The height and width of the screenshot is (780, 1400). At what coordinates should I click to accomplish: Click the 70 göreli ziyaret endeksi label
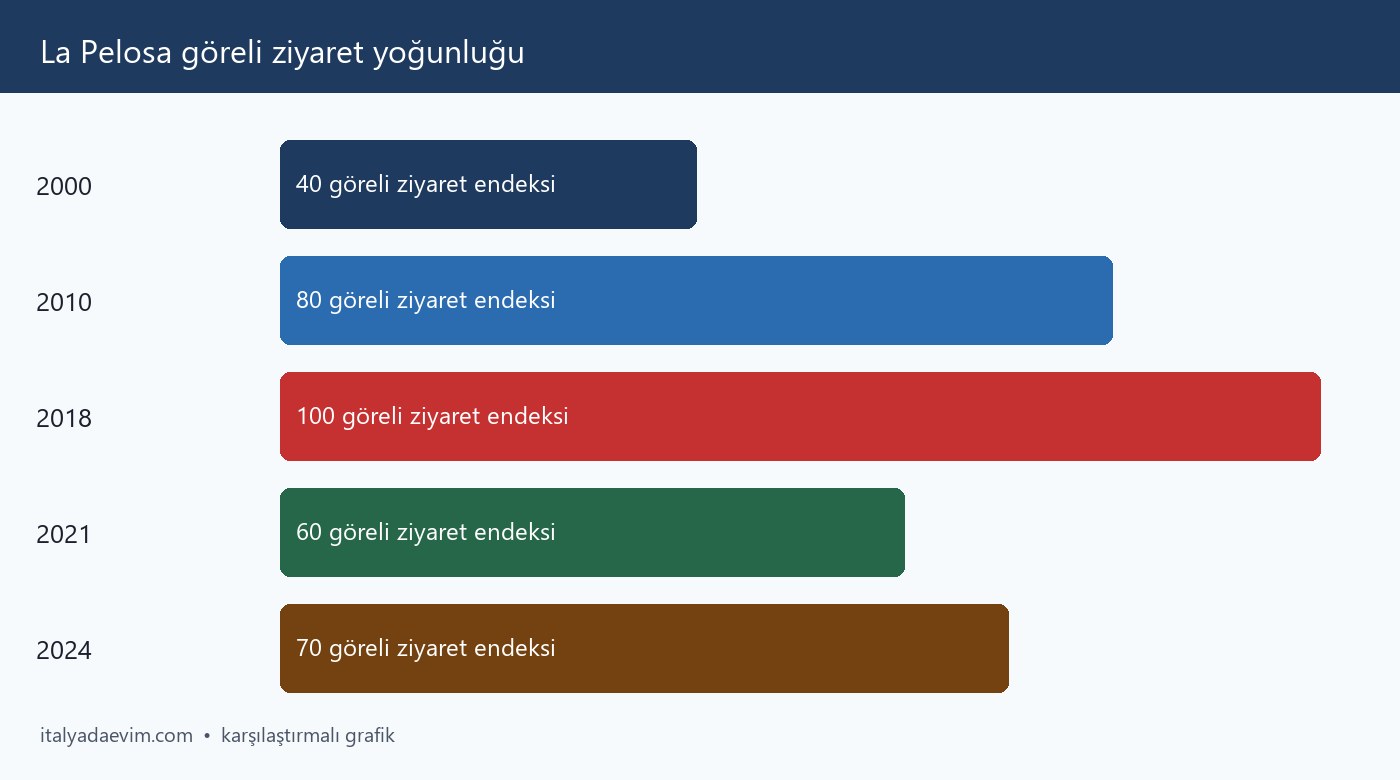[x=426, y=649]
